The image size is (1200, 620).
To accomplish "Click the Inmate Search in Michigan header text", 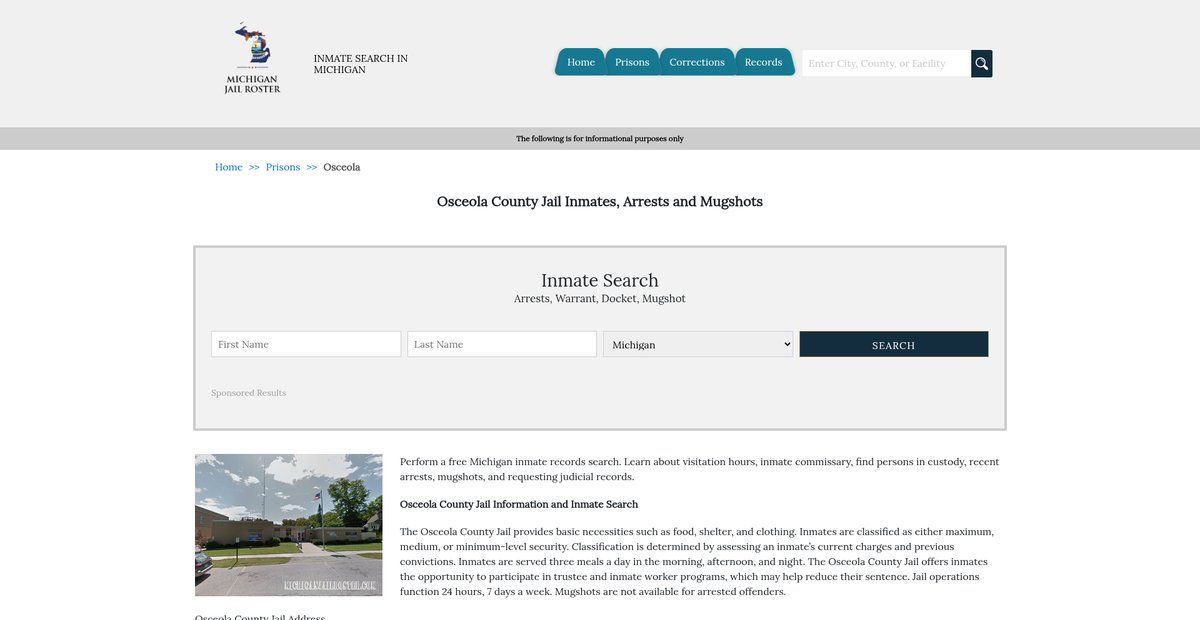I will point(360,64).
